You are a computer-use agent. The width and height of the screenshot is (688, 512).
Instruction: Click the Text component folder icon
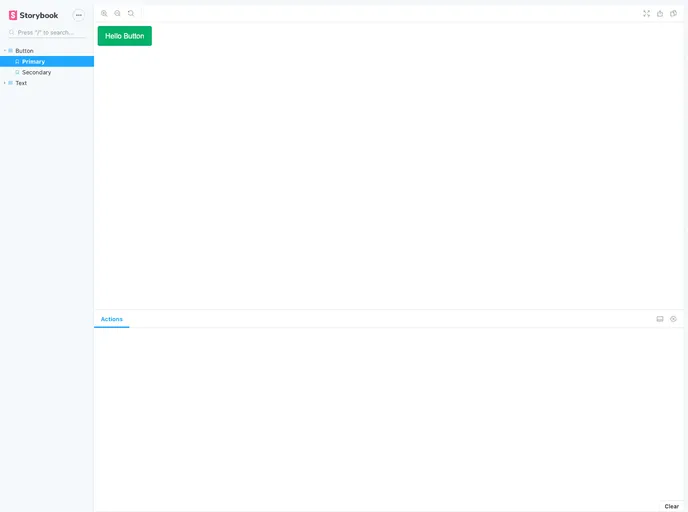[x=11, y=83]
